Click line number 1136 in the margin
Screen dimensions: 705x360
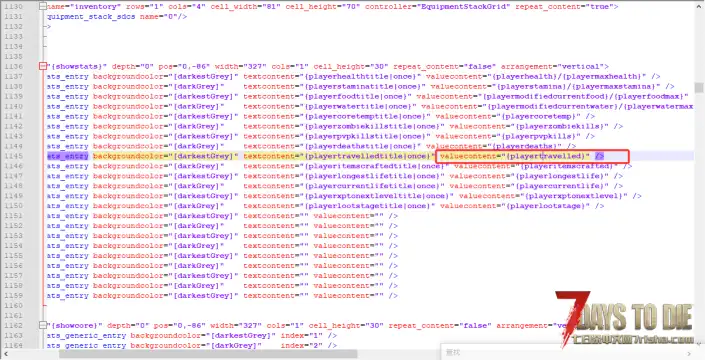click(x=13, y=66)
